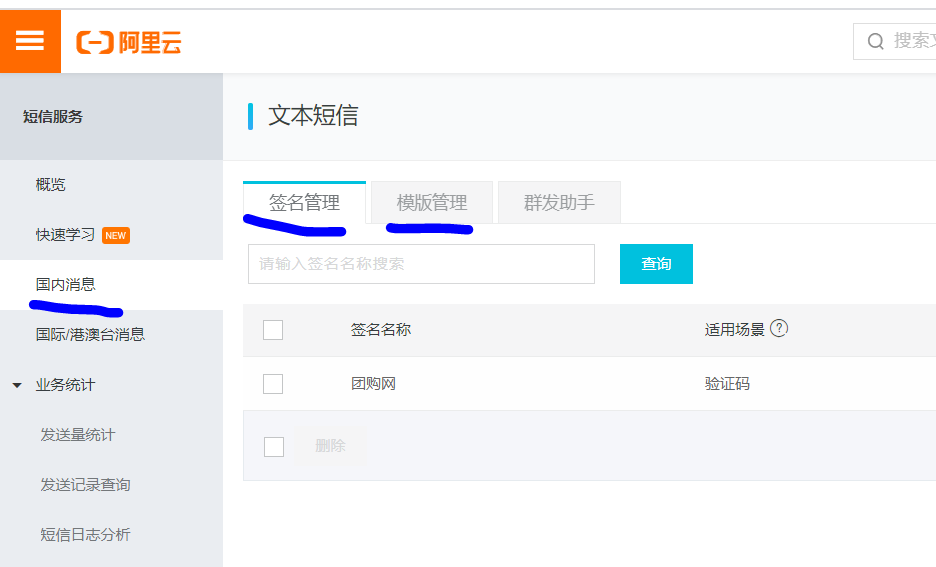
Task: Click the 签名名称 column header
Action: coord(381,329)
